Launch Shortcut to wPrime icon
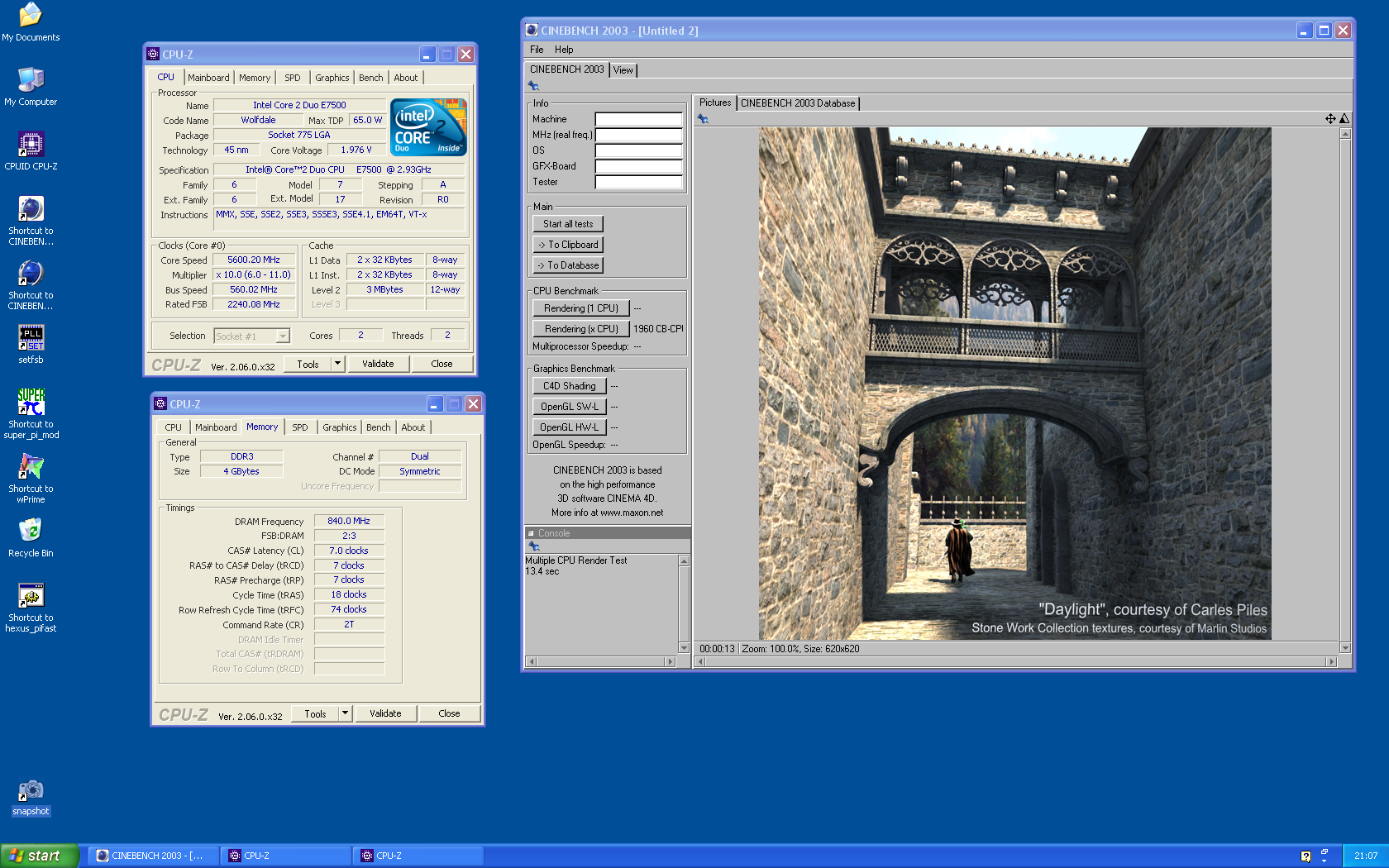The image size is (1389, 868). pos(31,466)
